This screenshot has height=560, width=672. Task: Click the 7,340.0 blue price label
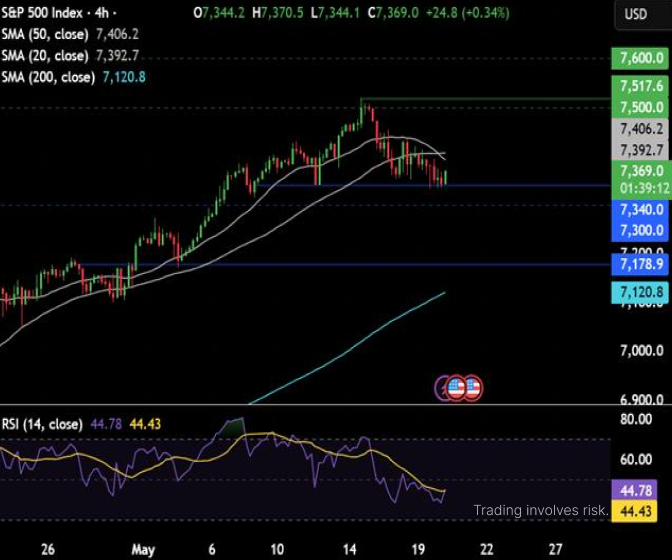pos(640,210)
